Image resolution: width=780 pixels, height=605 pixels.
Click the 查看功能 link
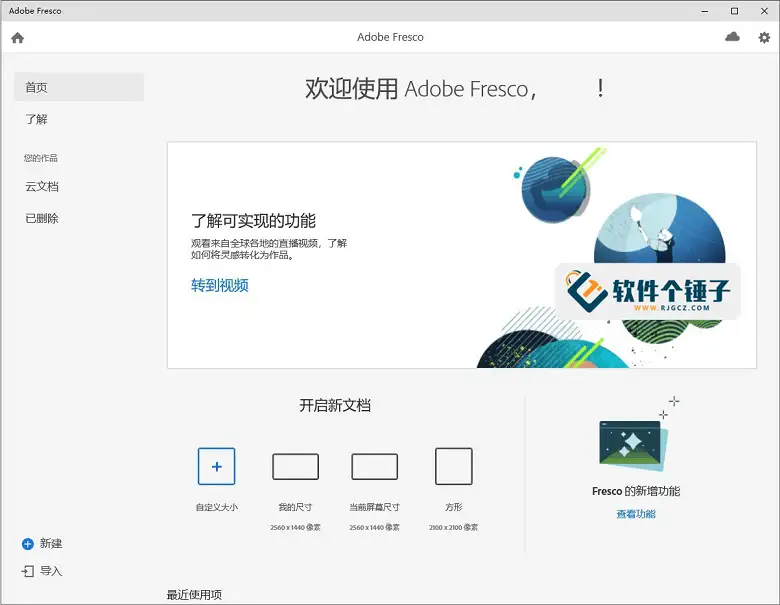636,514
